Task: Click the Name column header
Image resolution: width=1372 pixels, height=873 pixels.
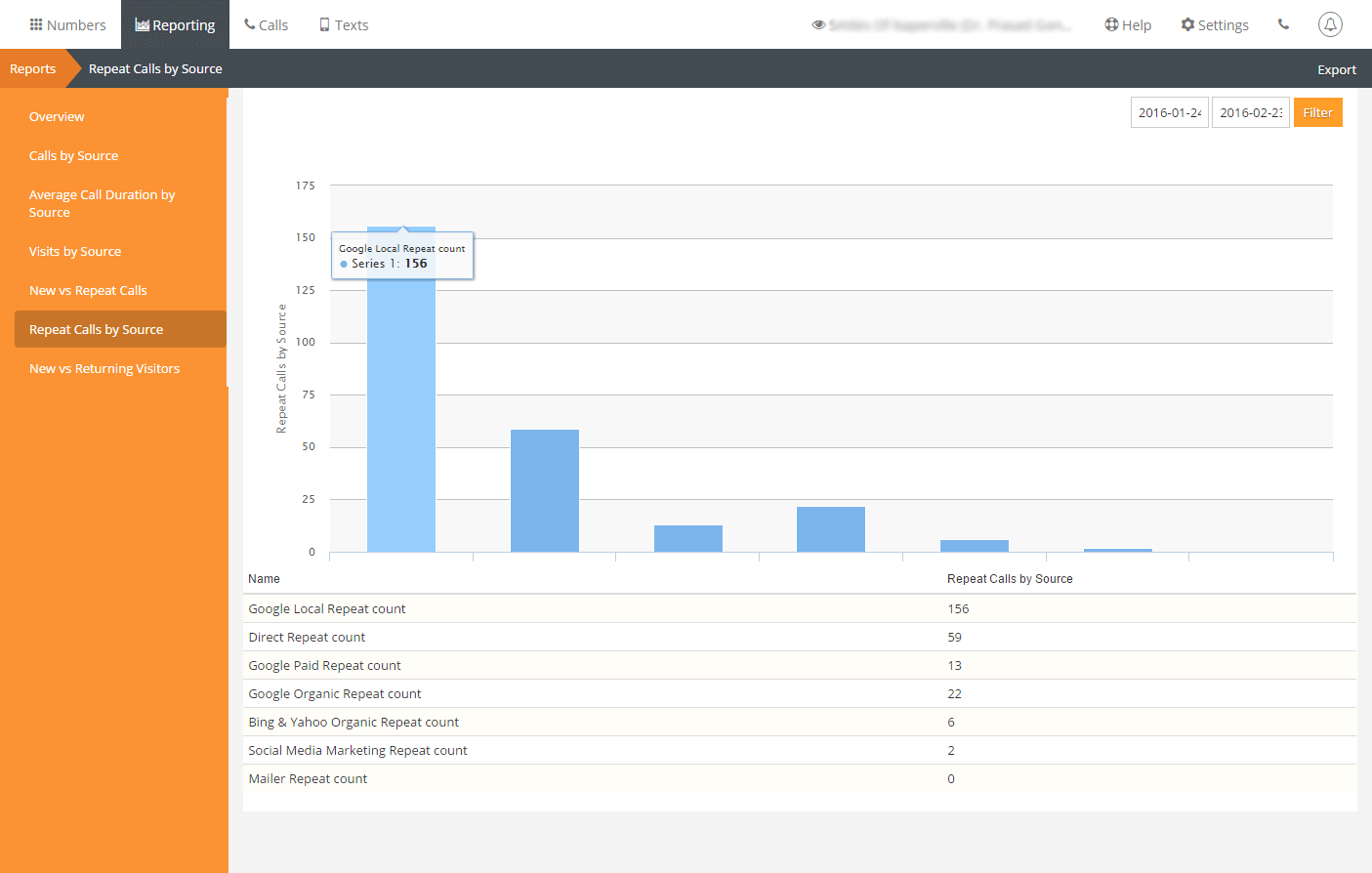Action: pyautogui.click(x=264, y=579)
